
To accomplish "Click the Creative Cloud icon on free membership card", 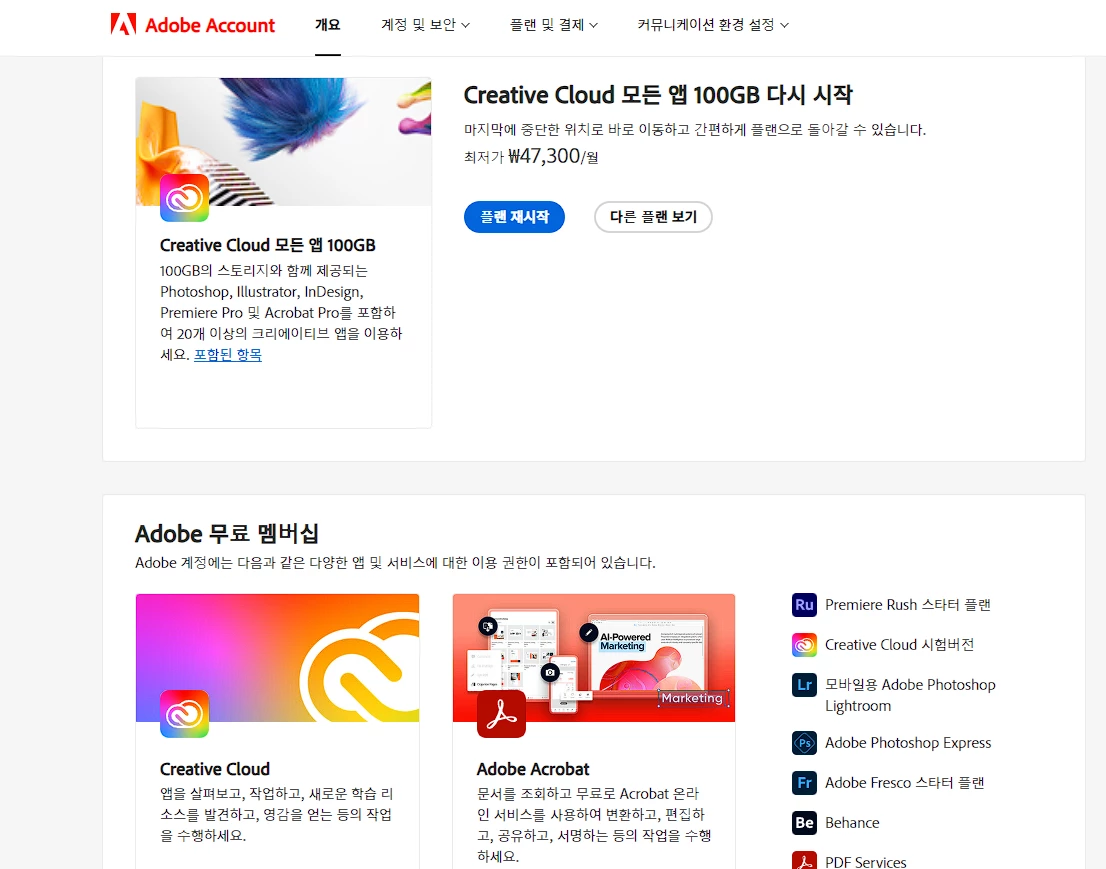I will pyautogui.click(x=184, y=714).
